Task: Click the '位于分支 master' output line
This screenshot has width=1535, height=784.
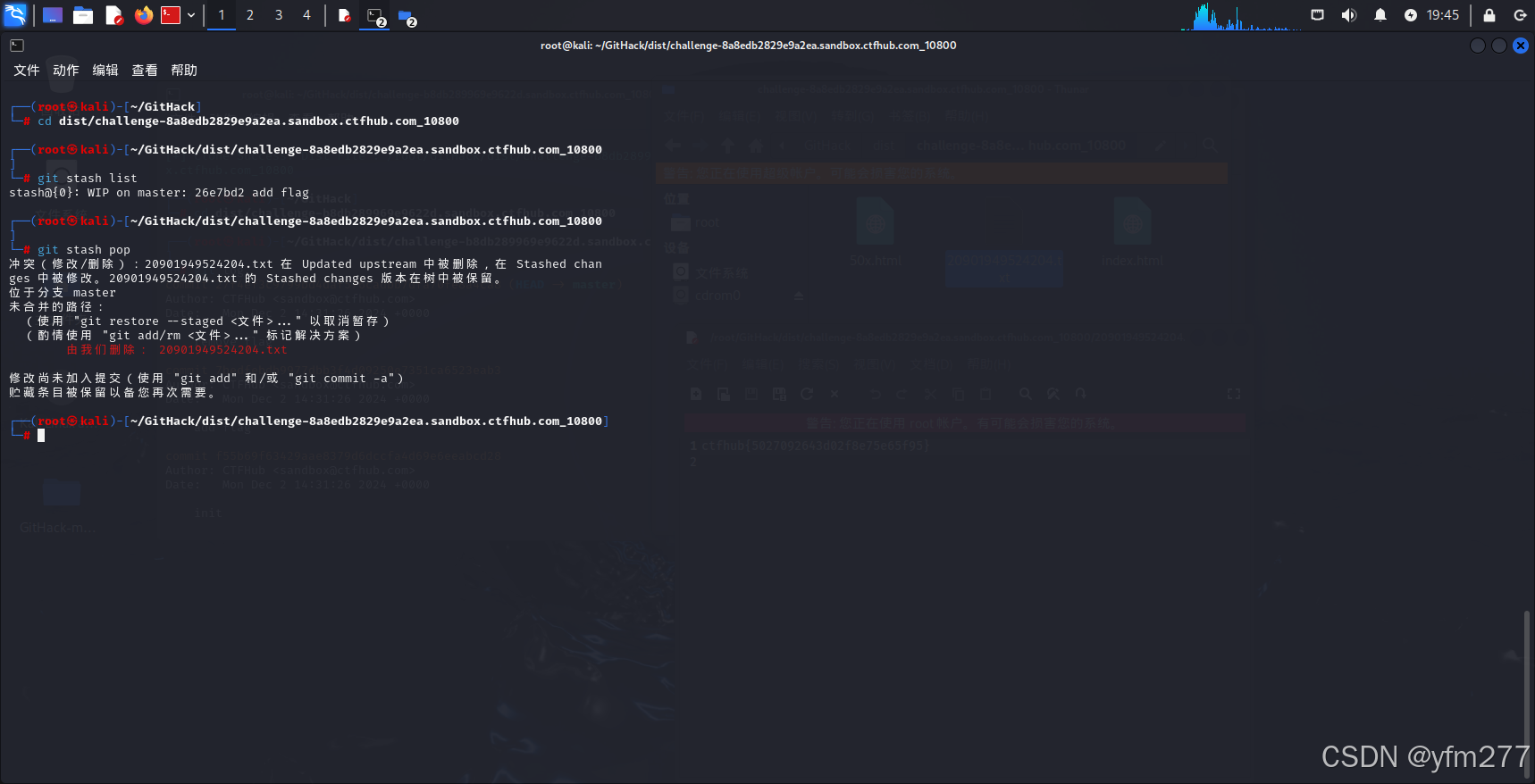Action: pyautogui.click(x=63, y=292)
